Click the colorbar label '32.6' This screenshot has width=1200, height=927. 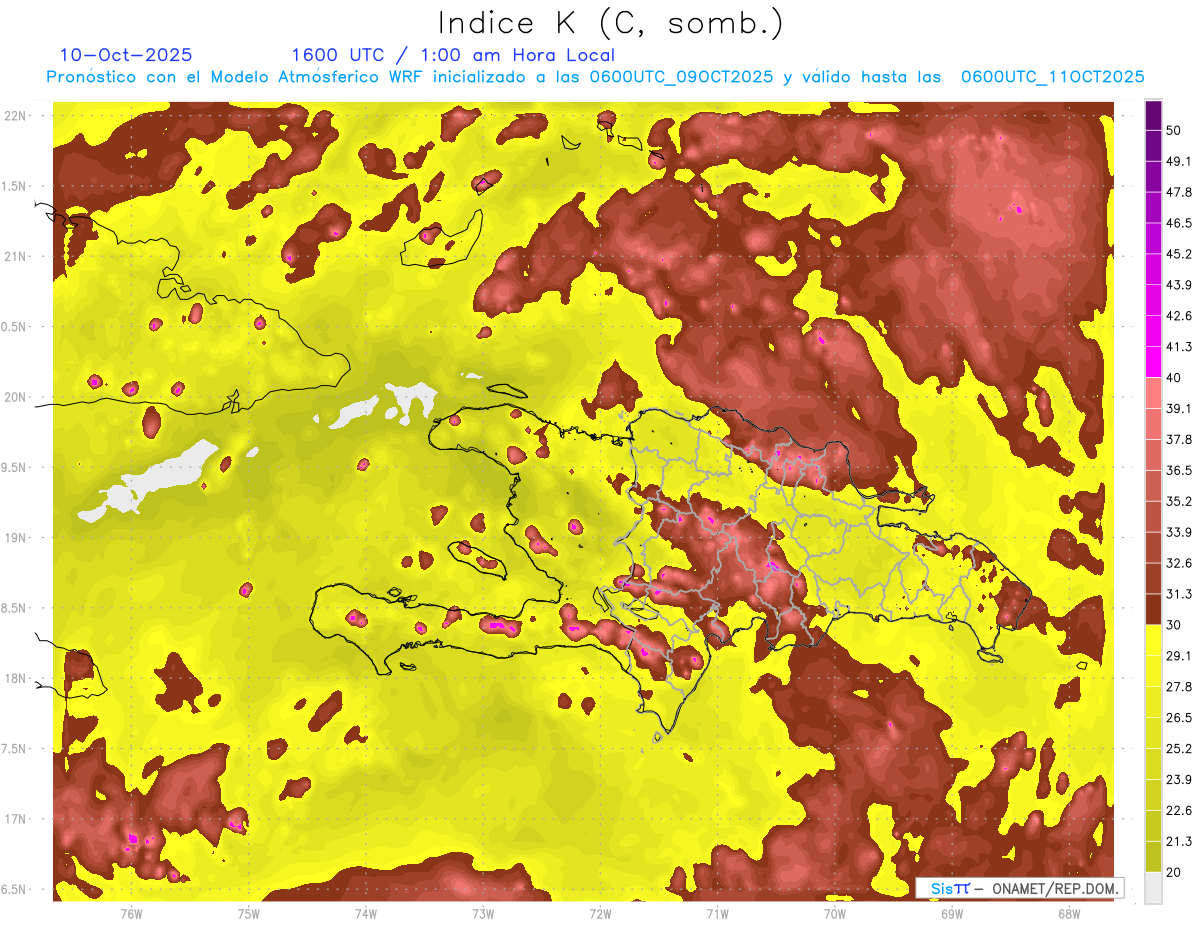(1180, 564)
